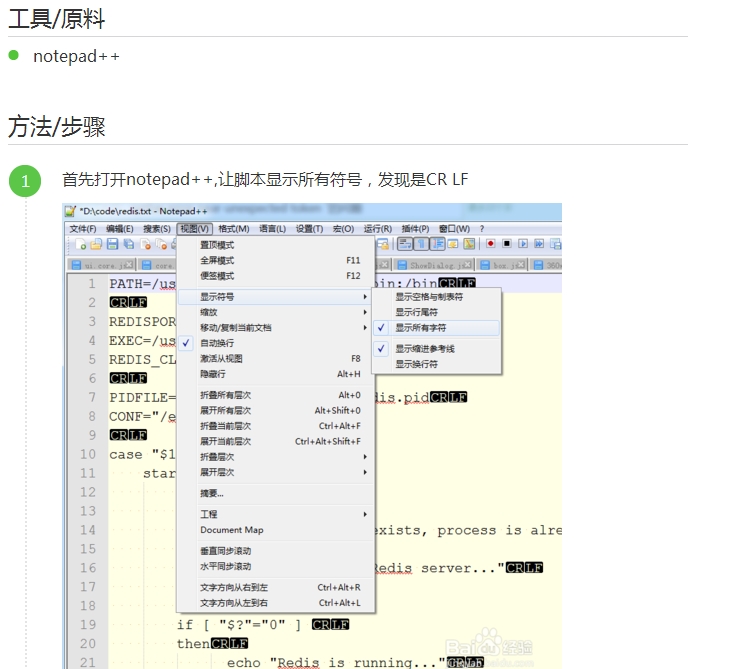Open the 插件(P) menu
The image size is (736, 669).
click(x=415, y=229)
